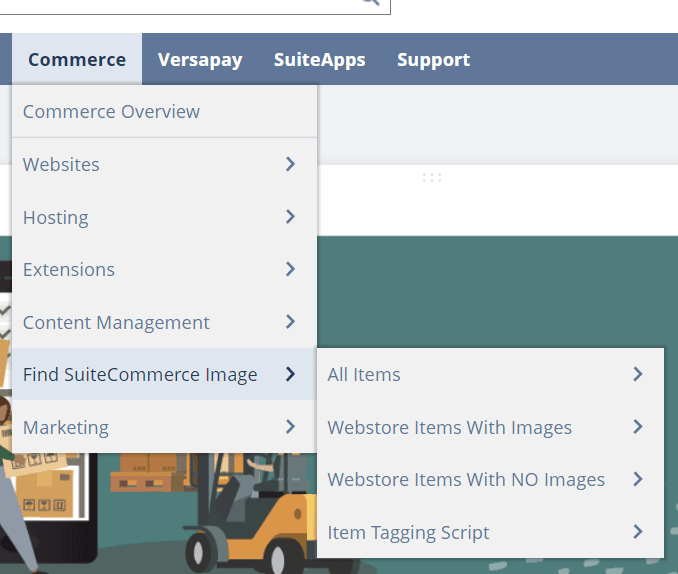Click the search magnifier icon
The image size is (678, 574).
[371, 2]
